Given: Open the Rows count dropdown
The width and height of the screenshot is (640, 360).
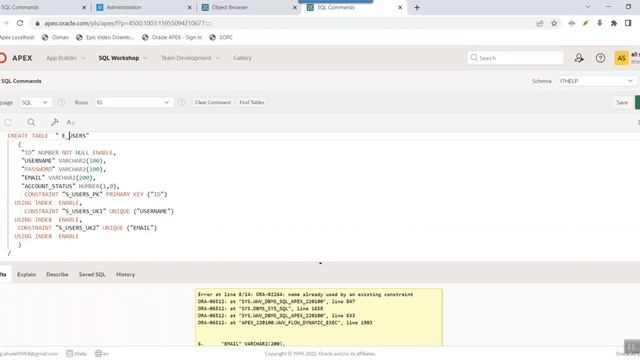Looking at the screenshot, I should point(133,102).
